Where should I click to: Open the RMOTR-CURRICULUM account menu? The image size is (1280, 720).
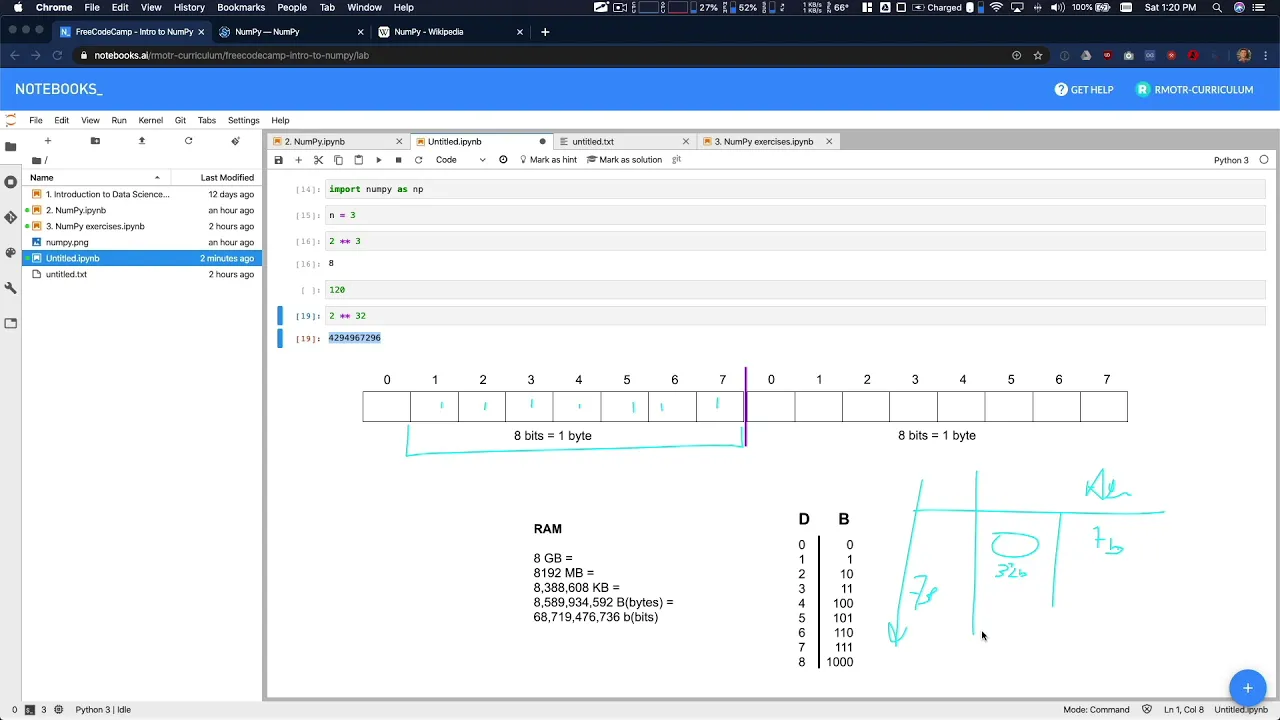1194,90
